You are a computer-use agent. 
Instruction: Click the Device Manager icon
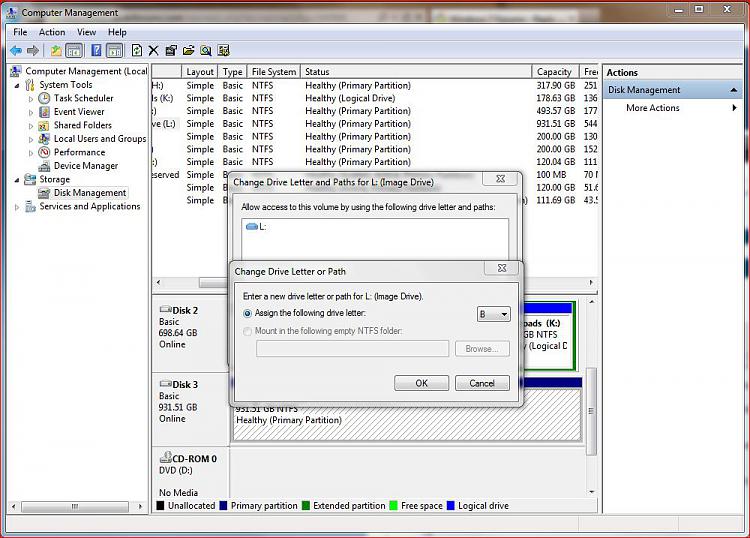(44, 166)
